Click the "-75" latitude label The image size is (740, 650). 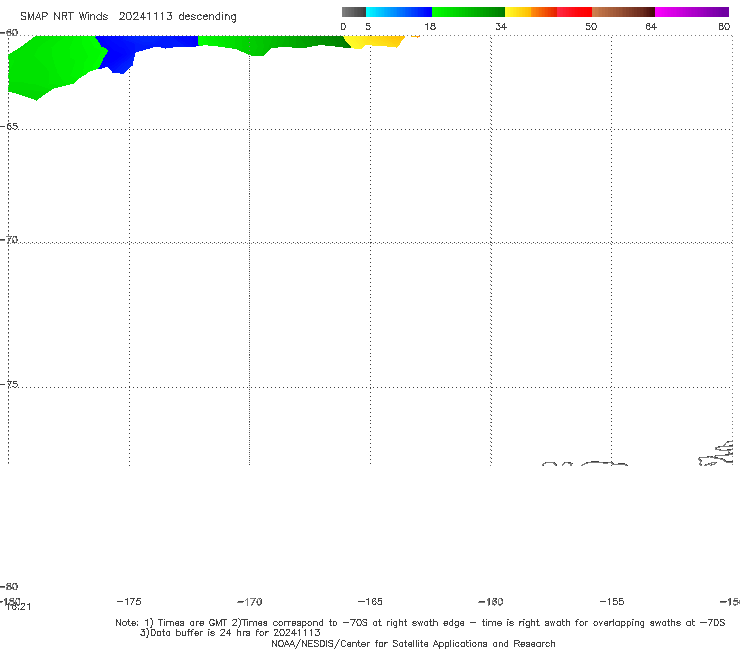[9, 384]
